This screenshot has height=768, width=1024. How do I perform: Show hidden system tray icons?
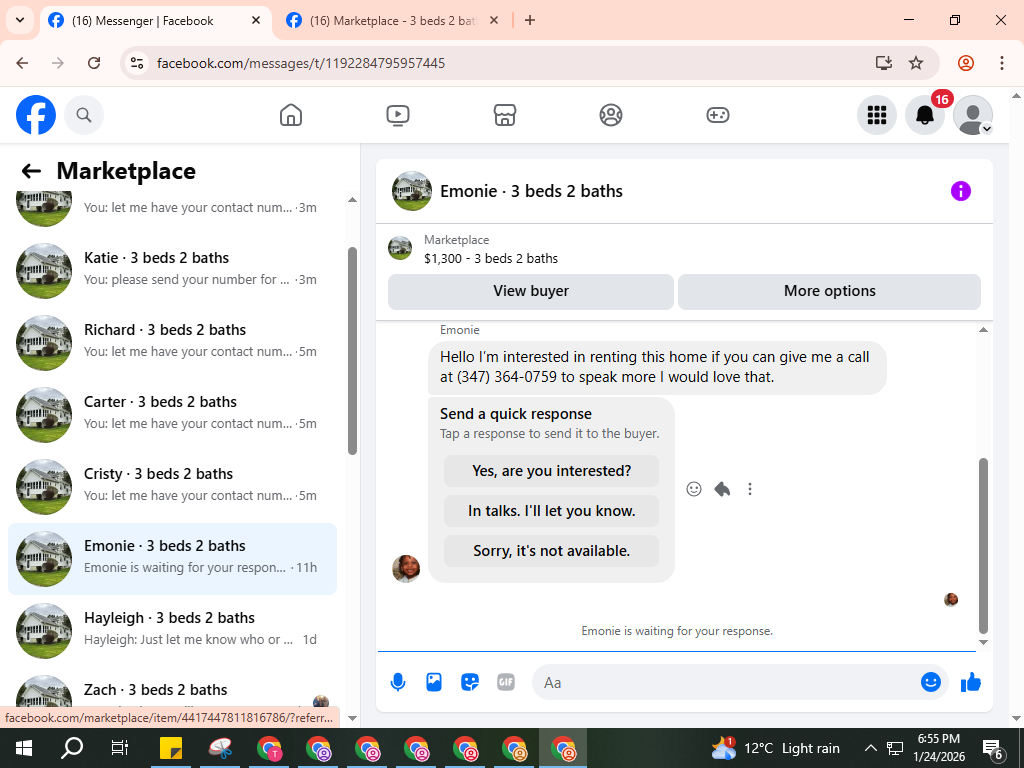871,748
